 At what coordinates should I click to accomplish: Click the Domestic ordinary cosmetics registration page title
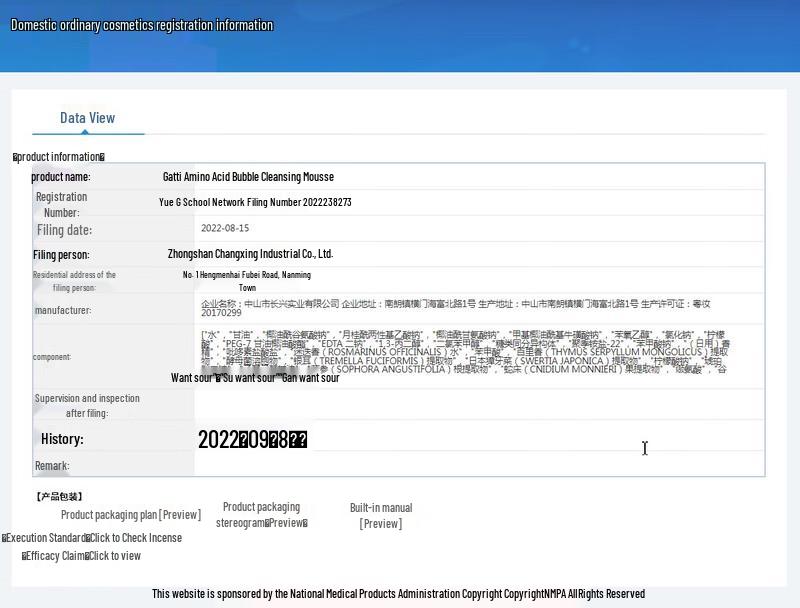[142, 25]
